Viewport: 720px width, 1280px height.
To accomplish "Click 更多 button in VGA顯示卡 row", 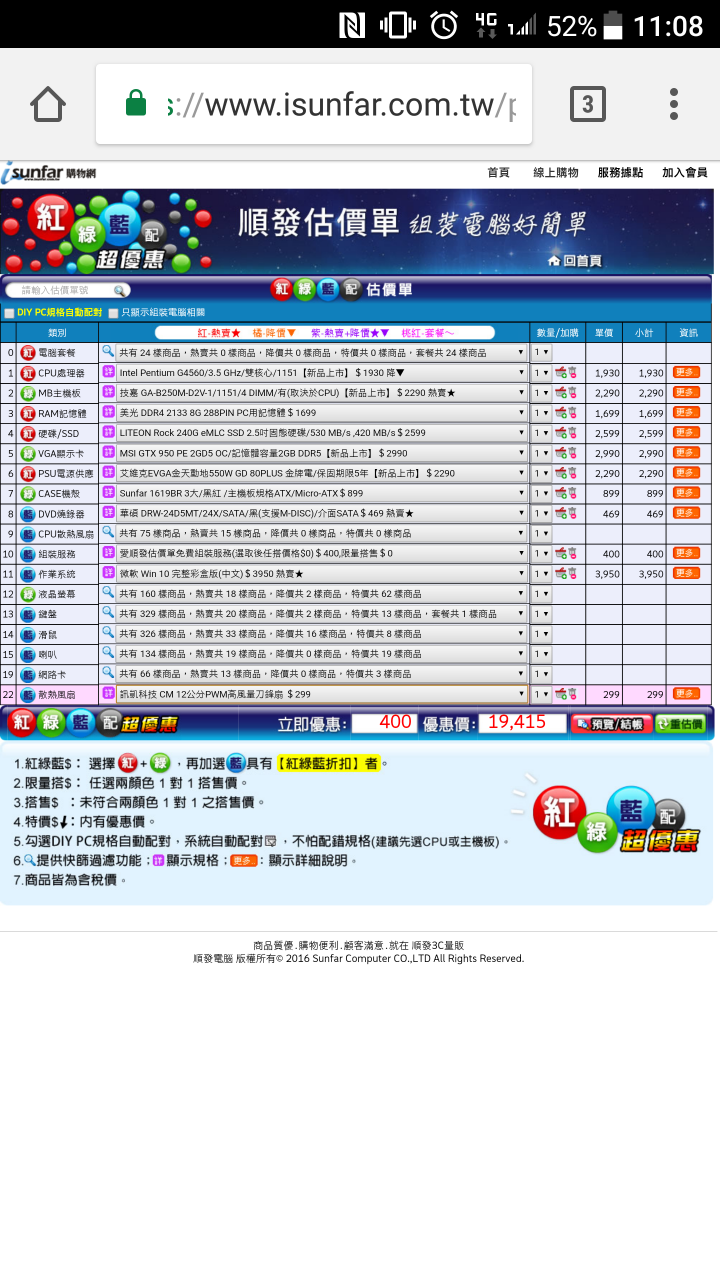I will 686,453.
